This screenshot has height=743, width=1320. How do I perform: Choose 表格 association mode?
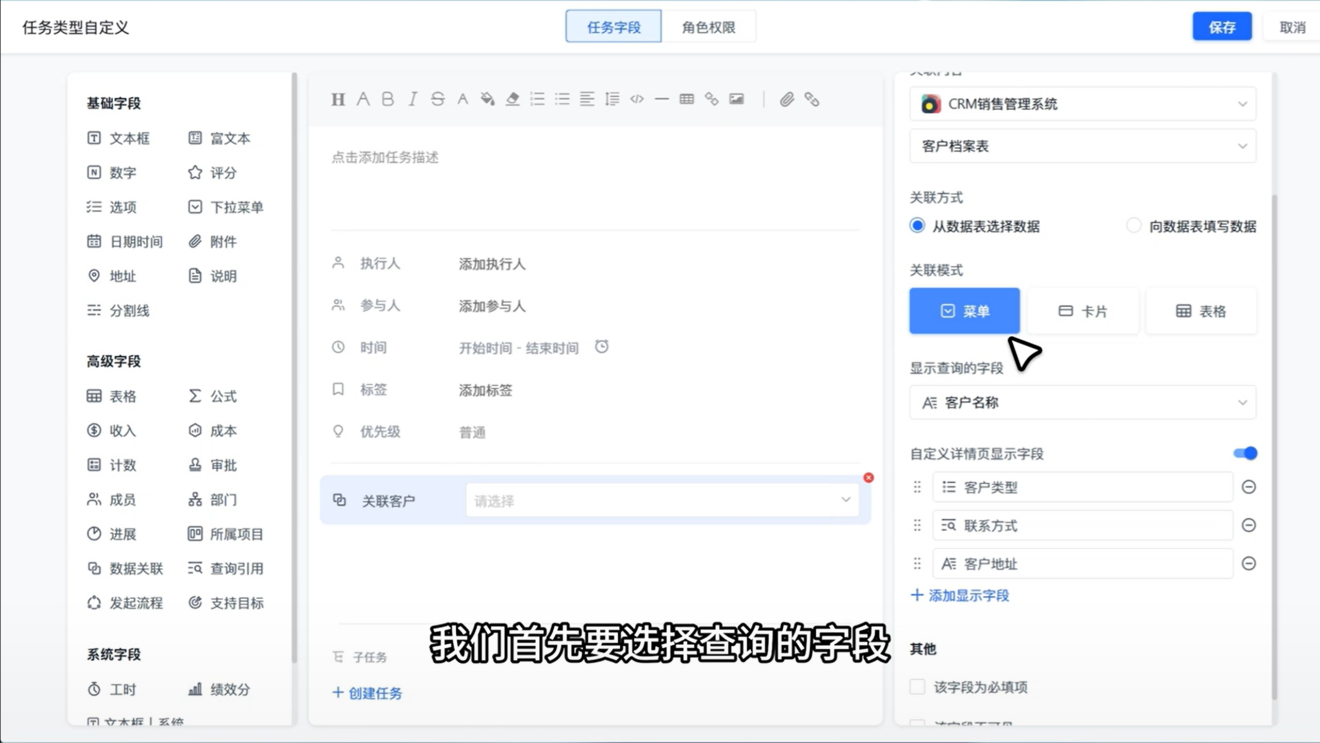[1201, 311]
